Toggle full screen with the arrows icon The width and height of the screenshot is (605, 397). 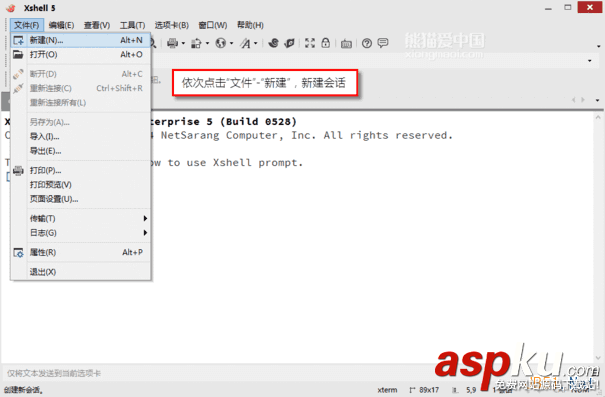pos(310,43)
